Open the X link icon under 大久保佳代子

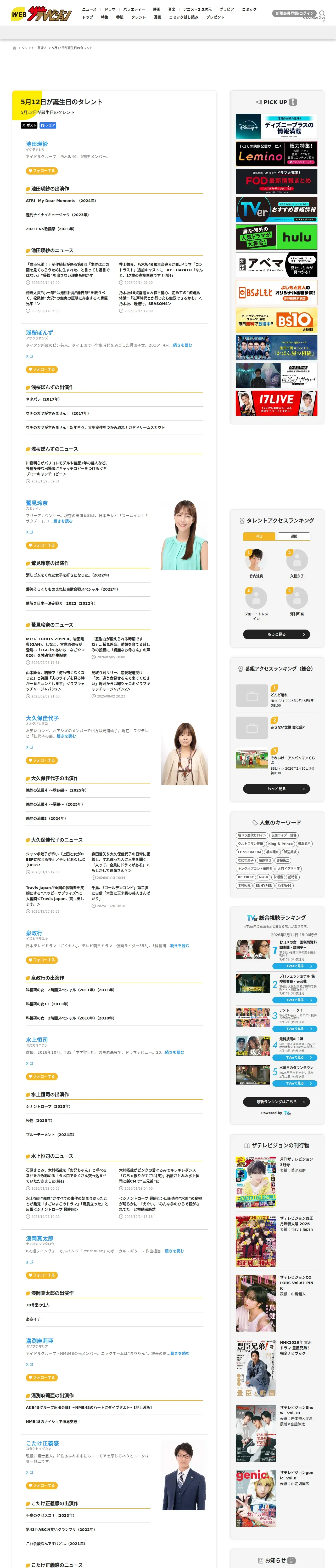point(29,747)
